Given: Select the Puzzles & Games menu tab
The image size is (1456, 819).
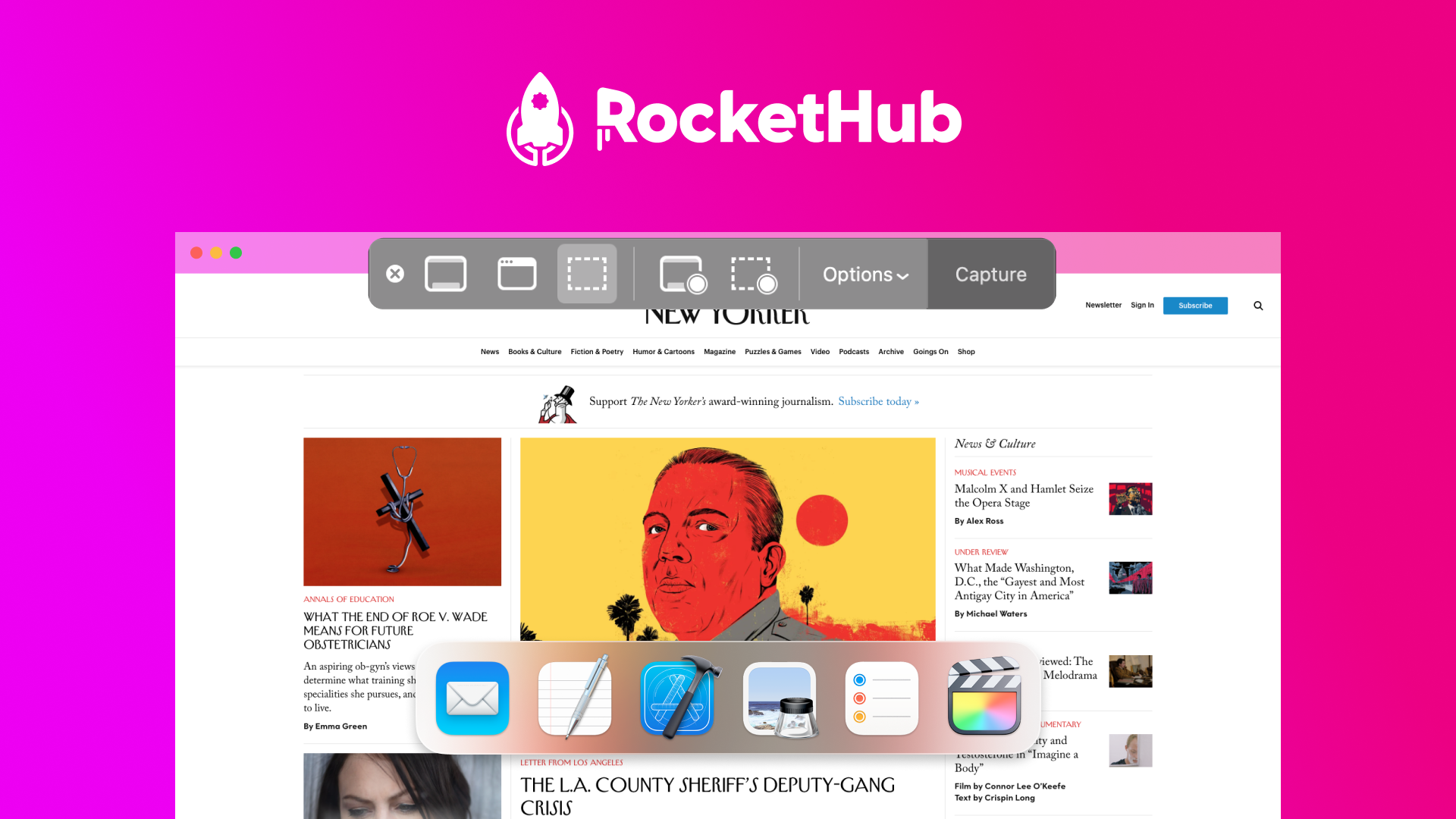Looking at the screenshot, I should pyautogui.click(x=773, y=351).
